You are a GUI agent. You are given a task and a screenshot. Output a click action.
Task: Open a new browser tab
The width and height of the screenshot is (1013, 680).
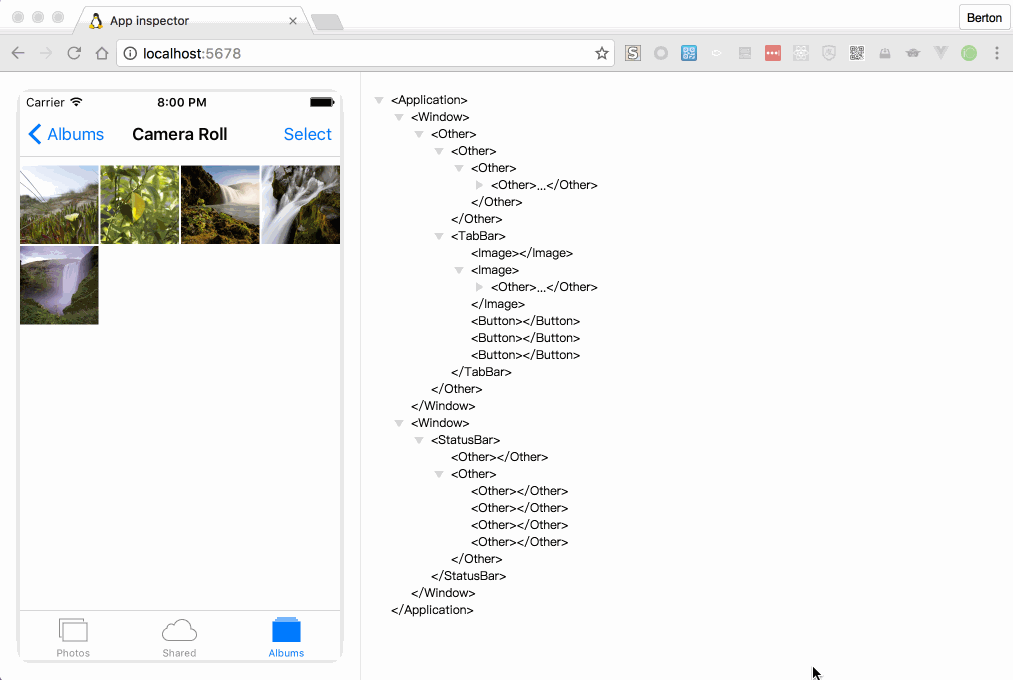coord(327,22)
